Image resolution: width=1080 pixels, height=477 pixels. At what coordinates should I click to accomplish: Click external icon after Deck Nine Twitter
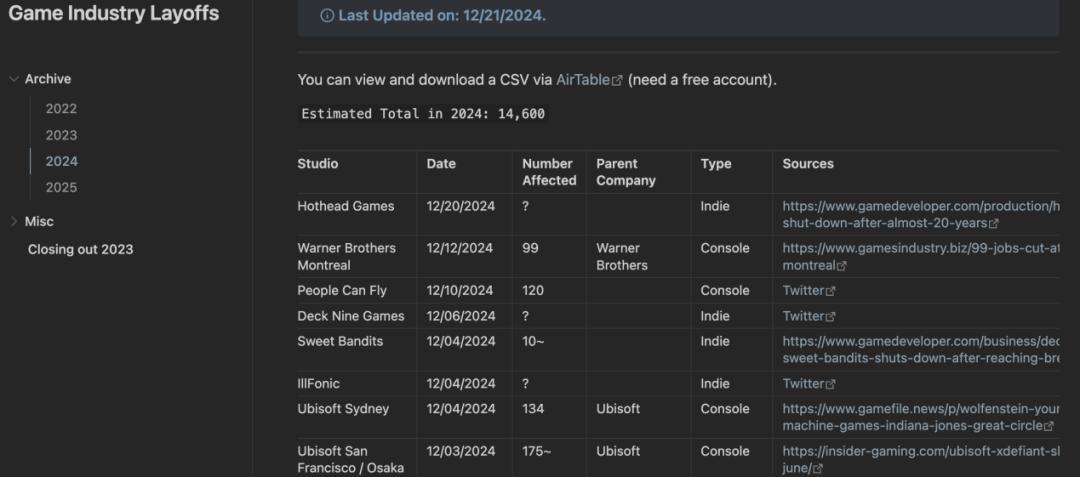(x=831, y=317)
